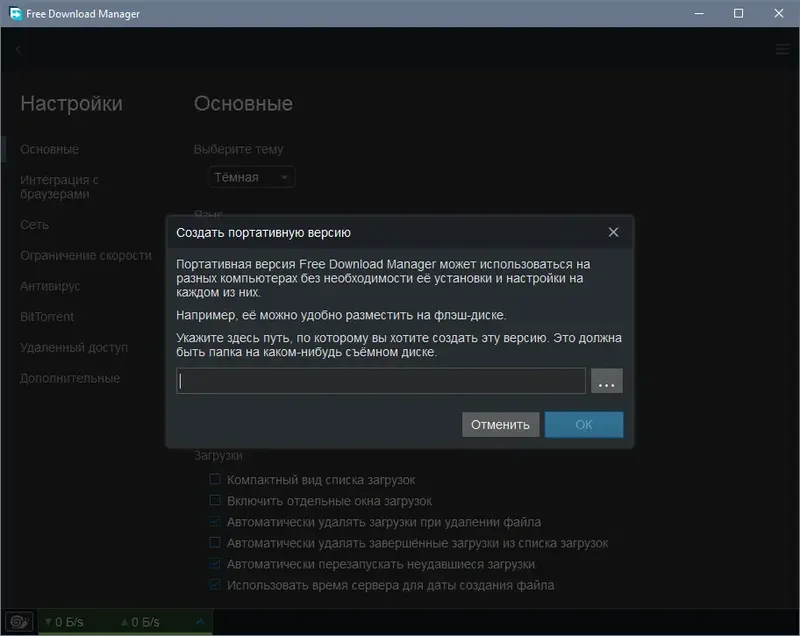This screenshot has width=800, height=636.
Task: Enable Компактный вид списка загрузок checkbox
Action: click(215, 479)
